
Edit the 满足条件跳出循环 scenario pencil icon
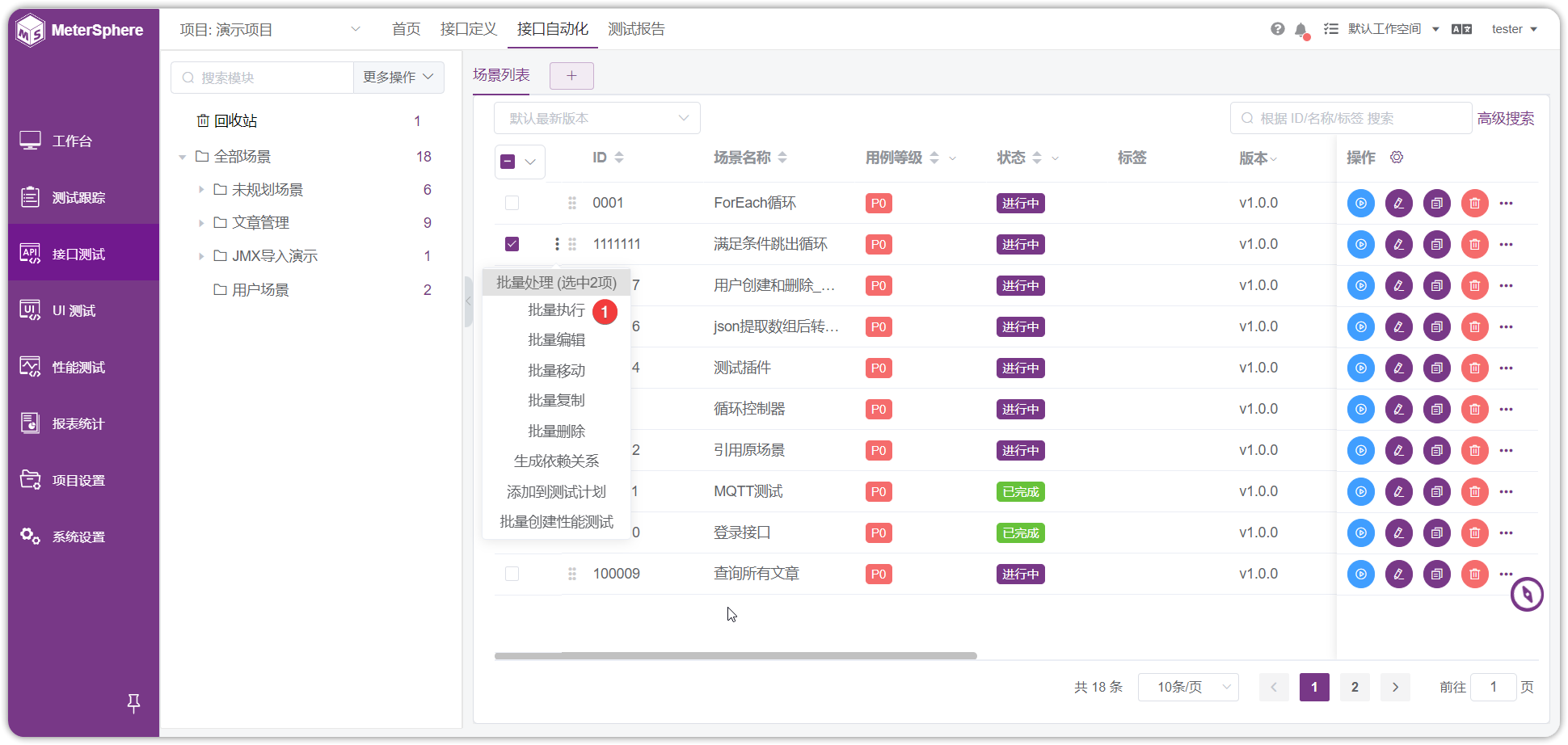pyautogui.click(x=1399, y=244)
